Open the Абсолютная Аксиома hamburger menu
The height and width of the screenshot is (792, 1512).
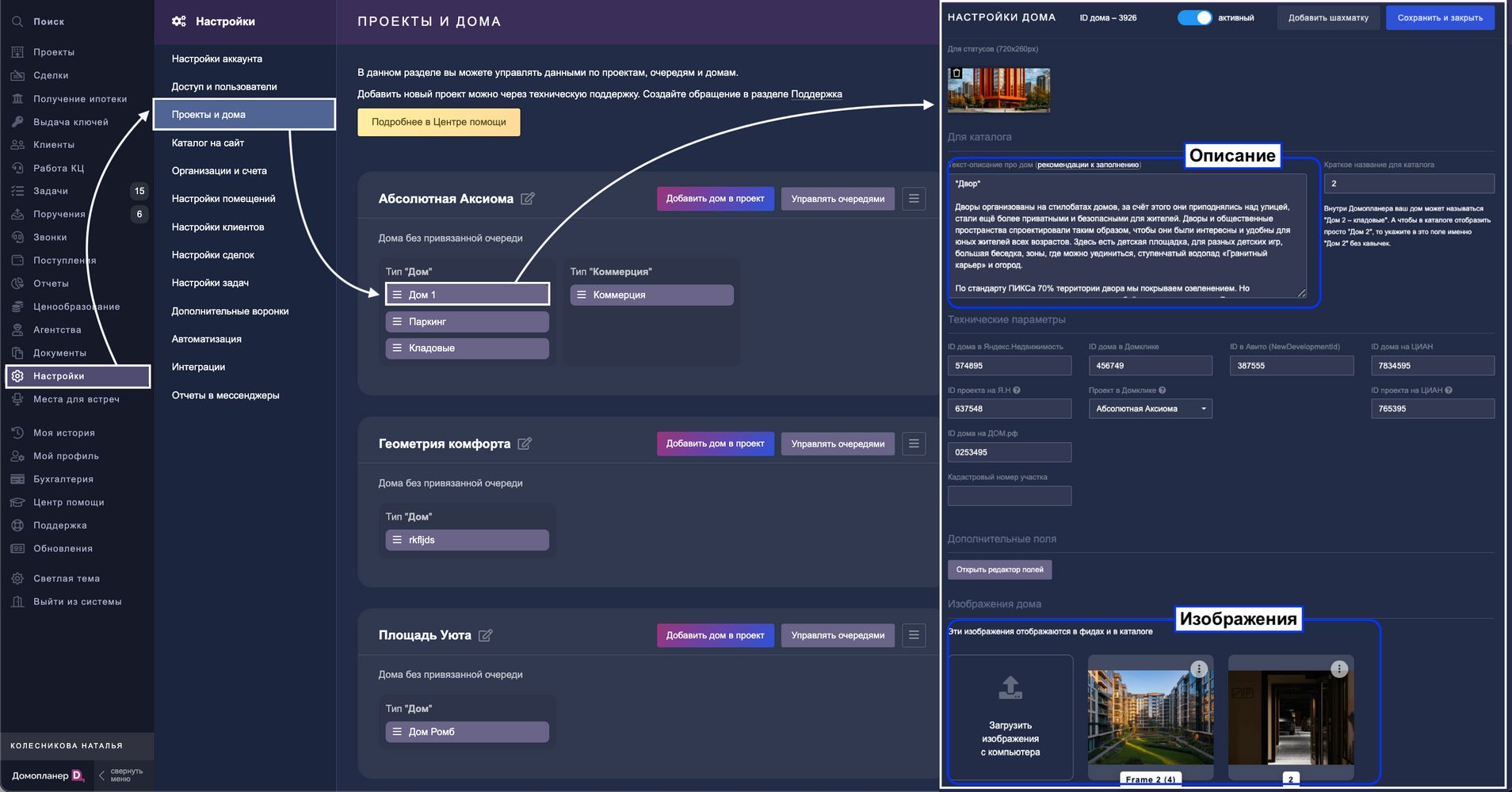[914, 199]
